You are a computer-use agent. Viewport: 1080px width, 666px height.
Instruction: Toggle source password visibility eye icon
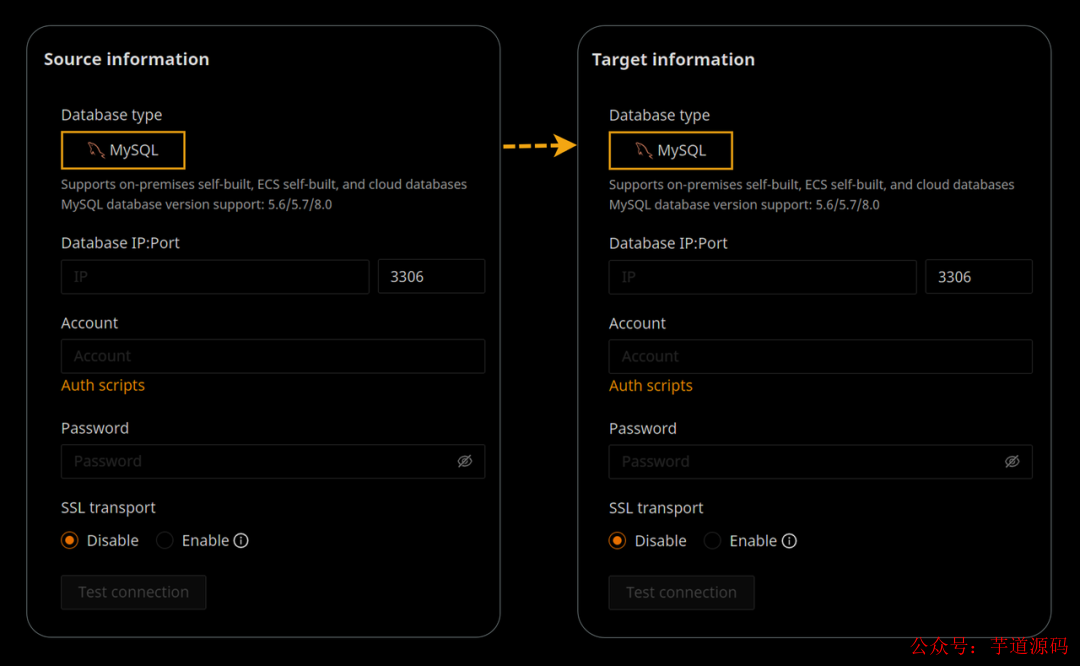pos(465,461)
